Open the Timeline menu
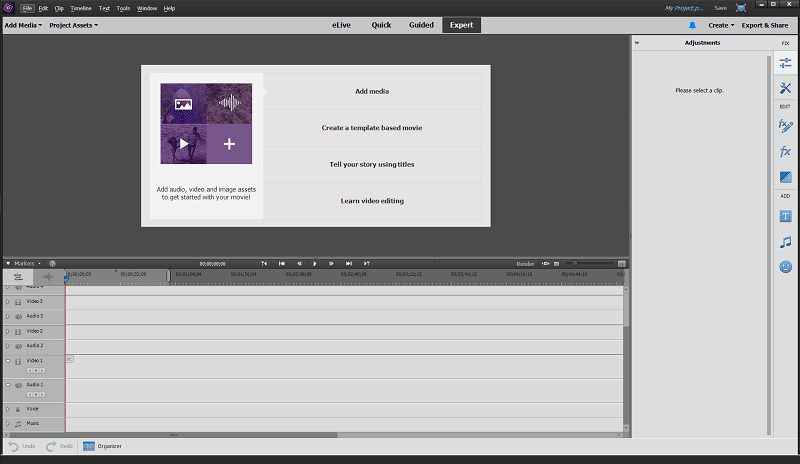This screenshot has height=464, width=800. (81, 8)
